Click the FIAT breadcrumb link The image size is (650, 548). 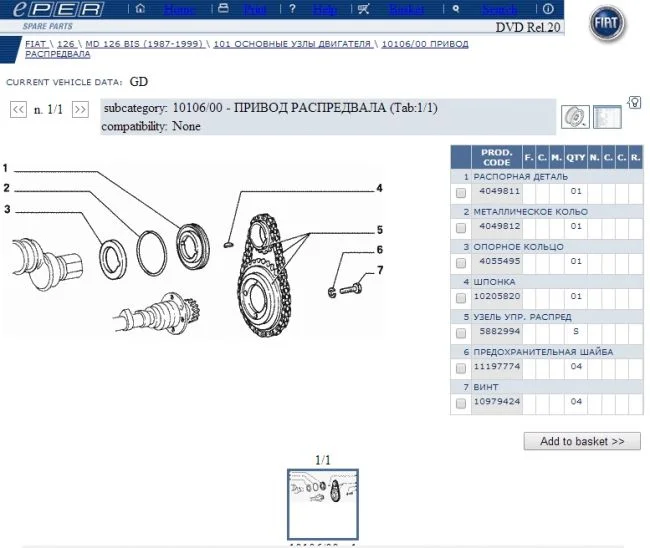pyautogui.click(x=35, y=45)
